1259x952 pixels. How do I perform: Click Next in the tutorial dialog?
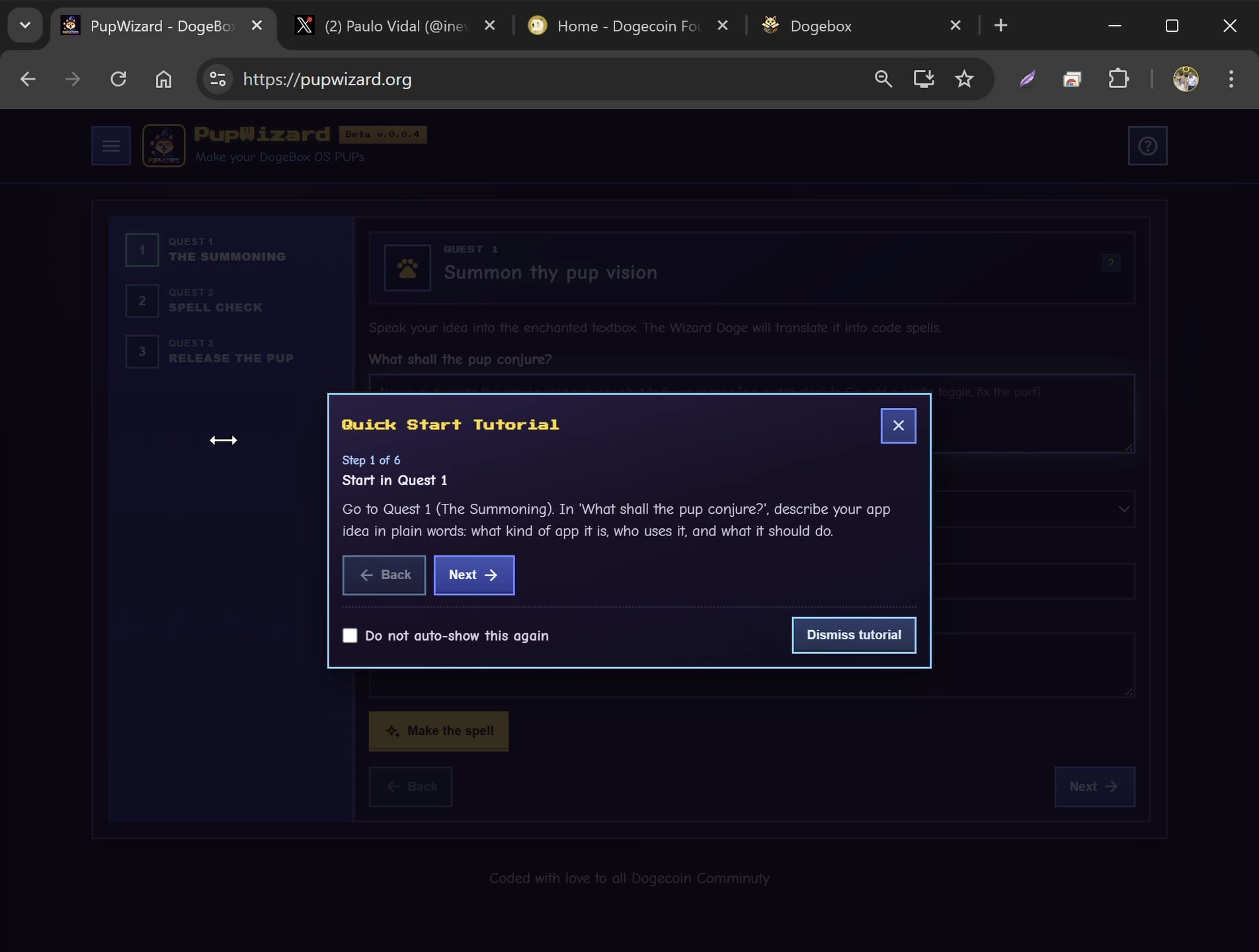(473, 575)
